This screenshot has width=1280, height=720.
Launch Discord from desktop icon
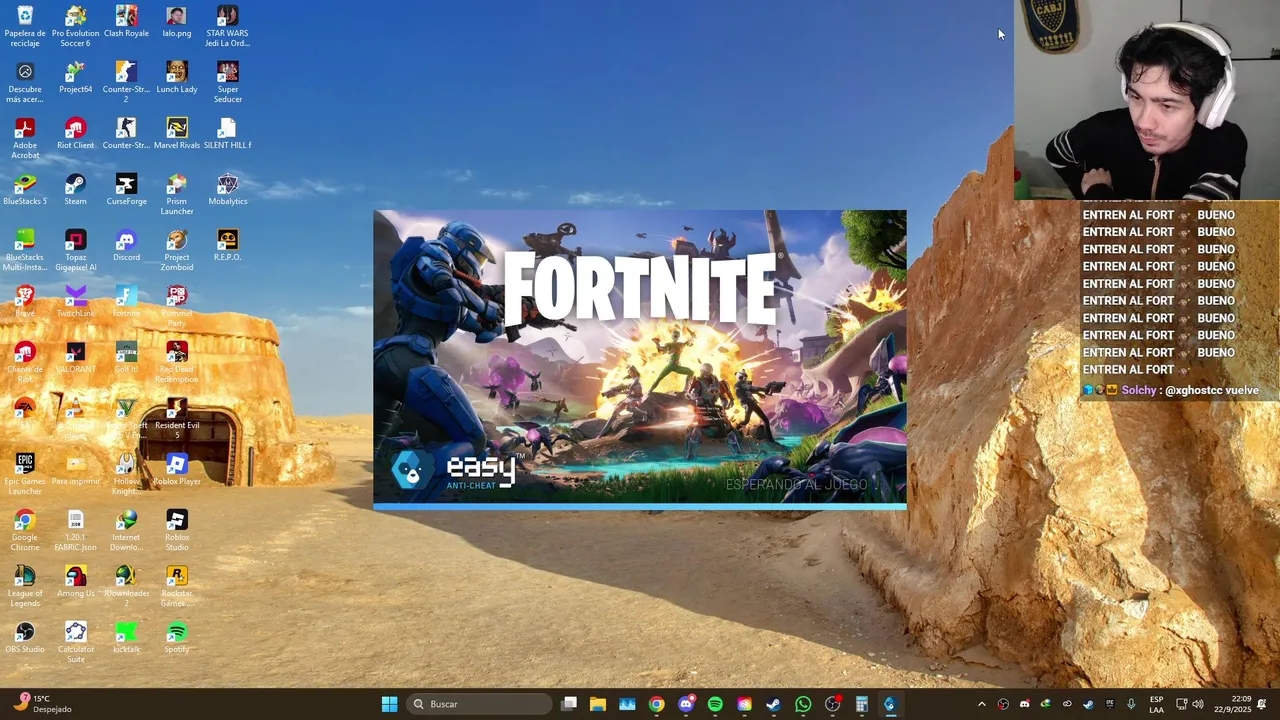point(126,246)
